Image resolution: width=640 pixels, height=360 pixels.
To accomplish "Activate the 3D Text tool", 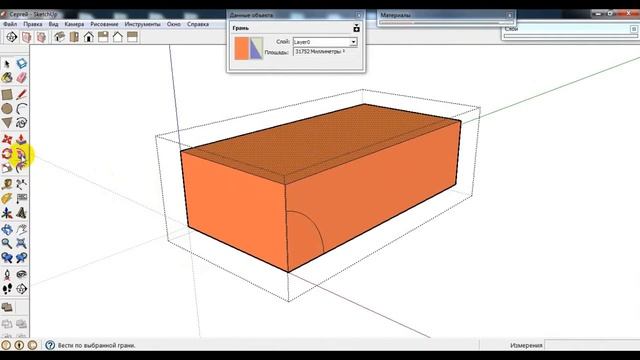I will (22, 213).
